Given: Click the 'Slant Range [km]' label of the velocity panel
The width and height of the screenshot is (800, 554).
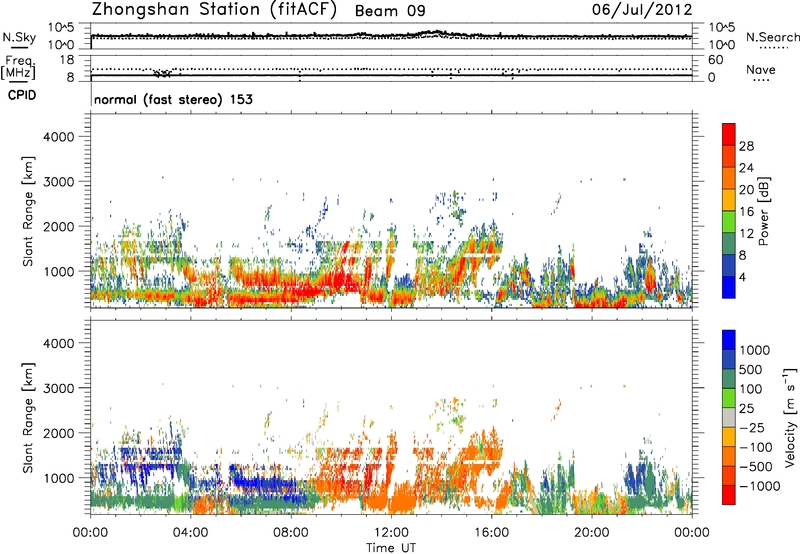Looking at the screenshot, I should (x=28, y=417).
